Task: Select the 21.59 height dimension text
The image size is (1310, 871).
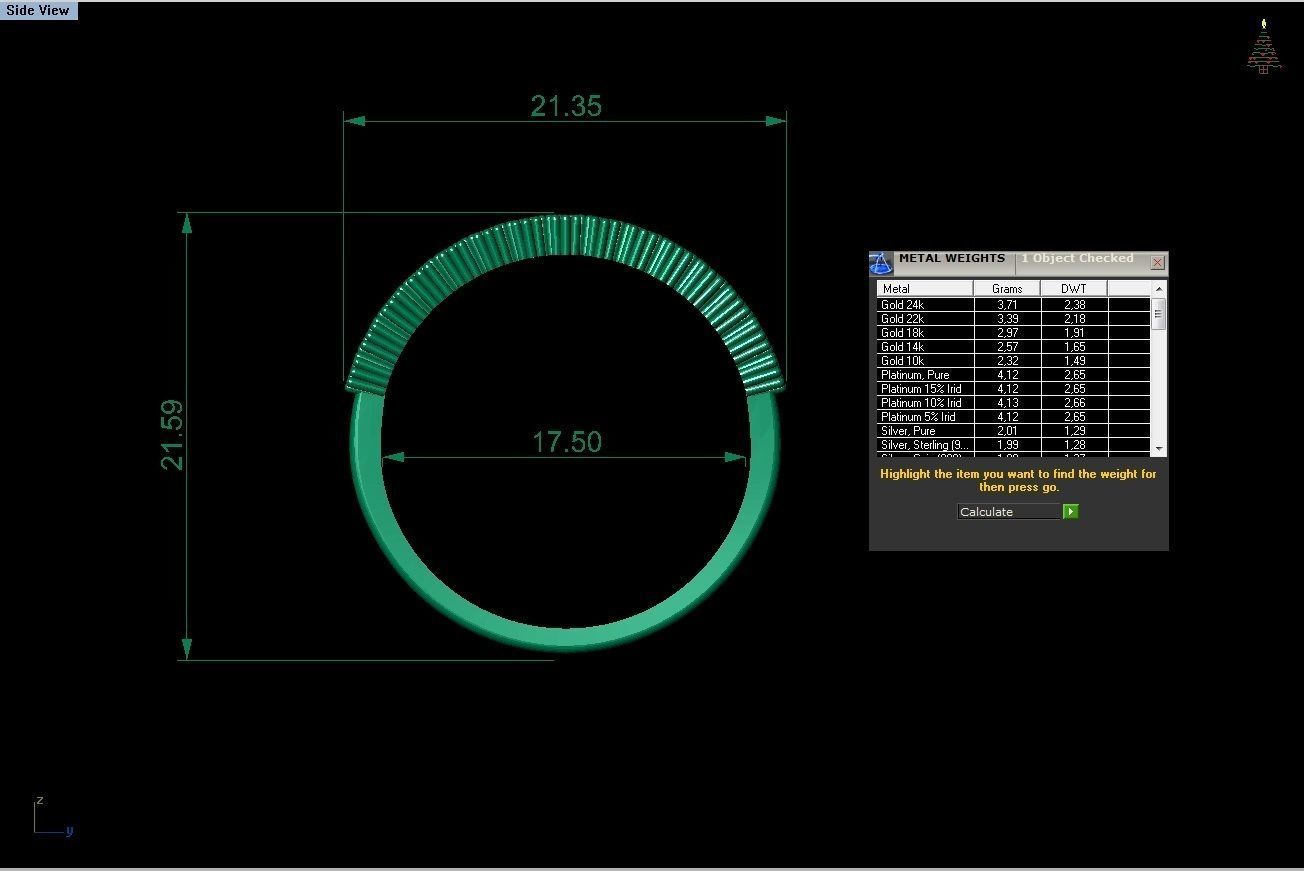Action: (x=173, y=435)
